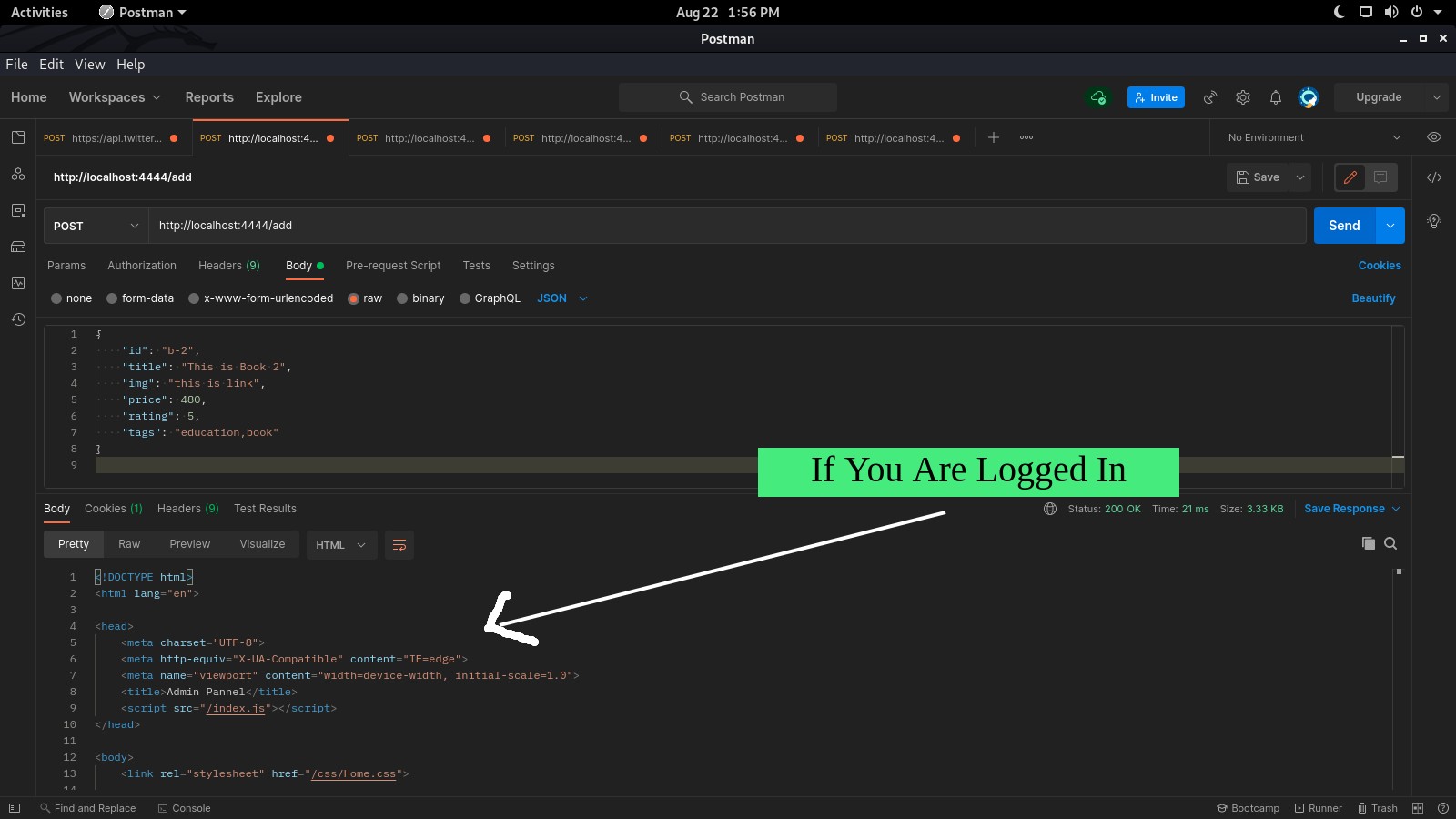Switch to the Pre-request Script tab
1456x819 pixels.
tap(393, 266)
